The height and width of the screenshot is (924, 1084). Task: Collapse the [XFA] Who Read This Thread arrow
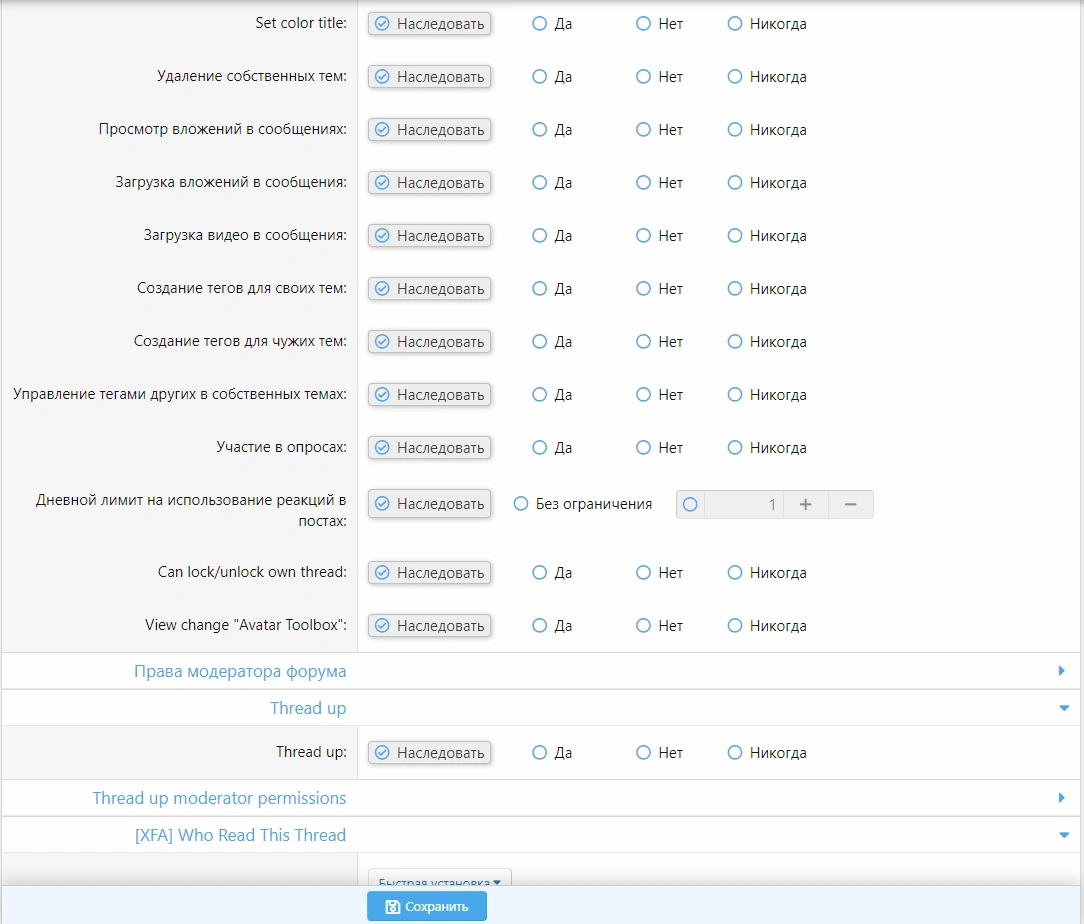point(1062,835)
